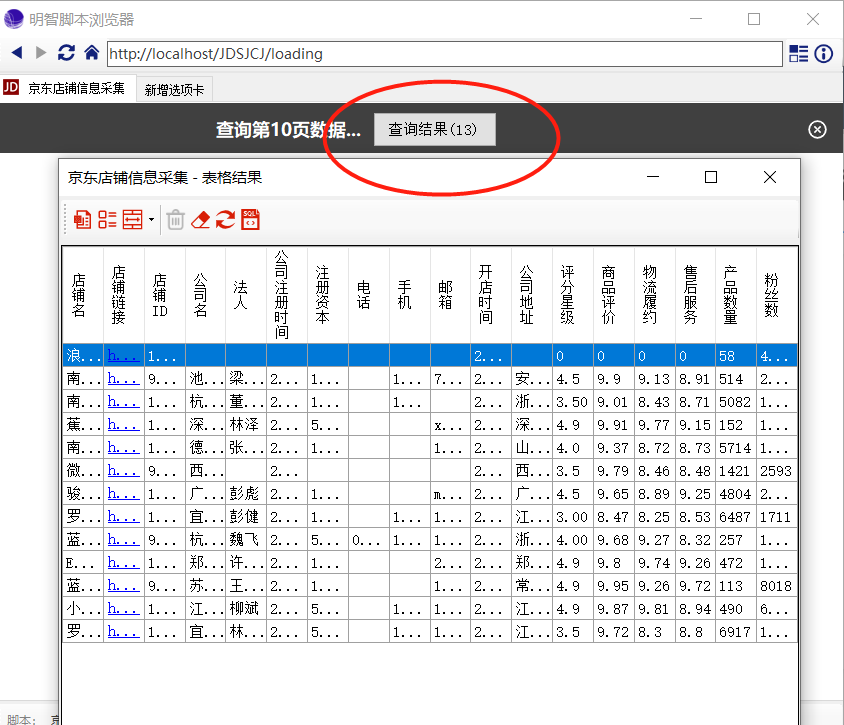Select rating cell 3.50

(x=573, y=402)
